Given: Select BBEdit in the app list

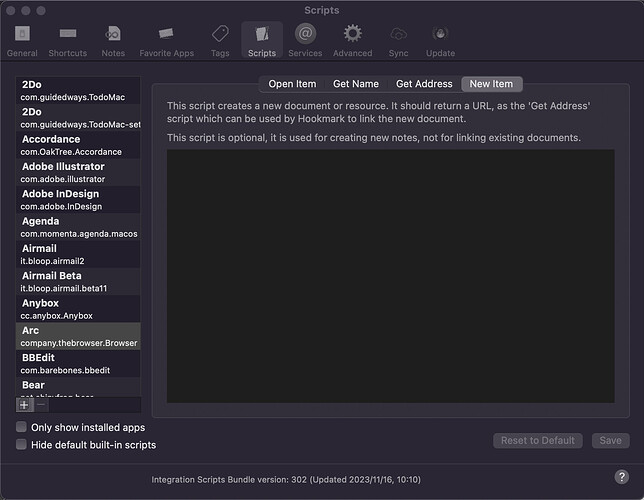Looking at the screenshot, I should click(x=78, y=364).
